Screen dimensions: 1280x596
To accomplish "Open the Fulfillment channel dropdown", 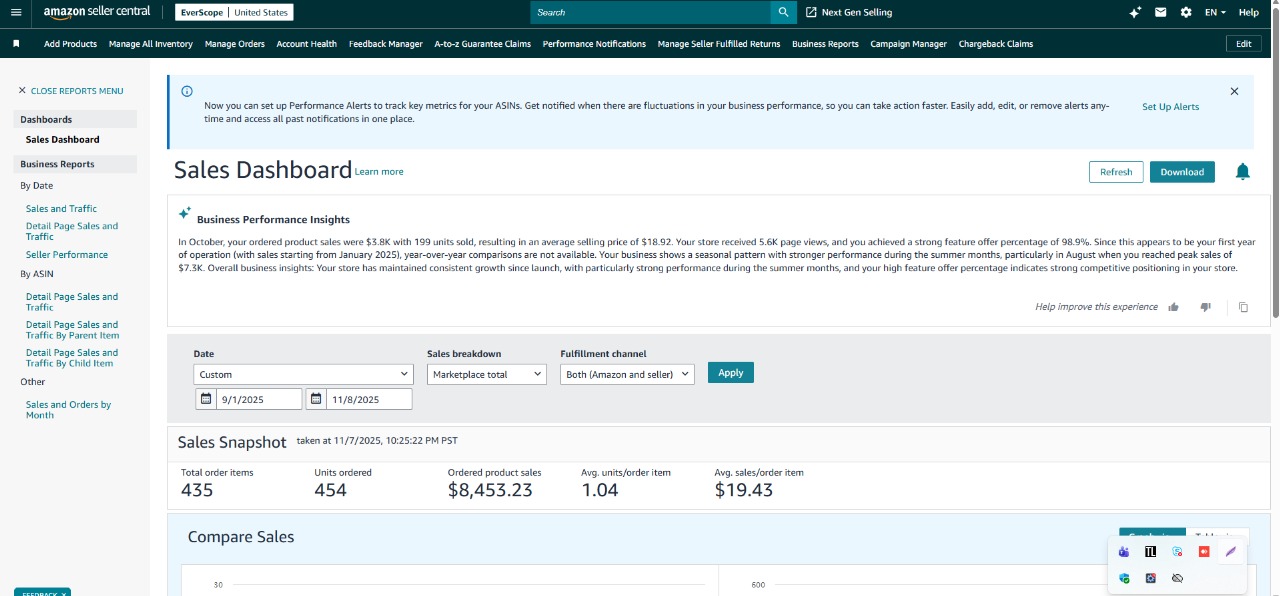I will [627, 374].
